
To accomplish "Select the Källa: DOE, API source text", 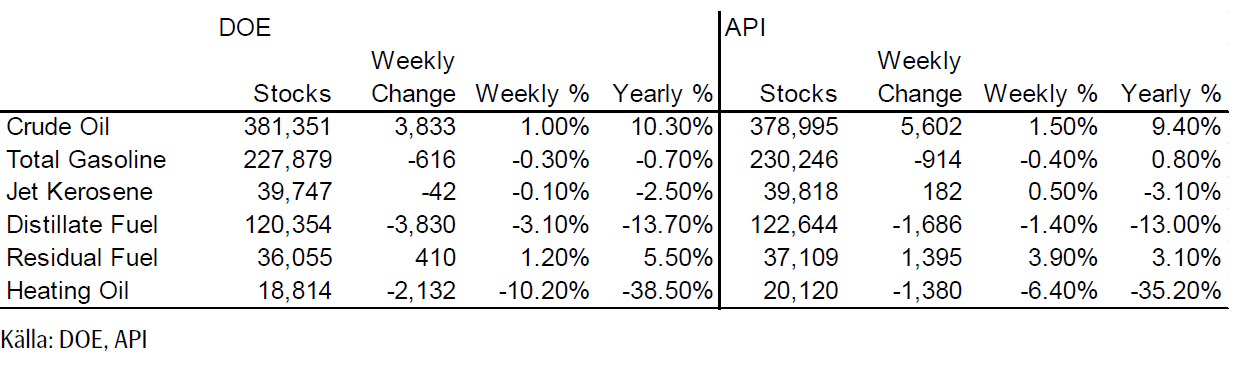I will [x=75, y=340].
